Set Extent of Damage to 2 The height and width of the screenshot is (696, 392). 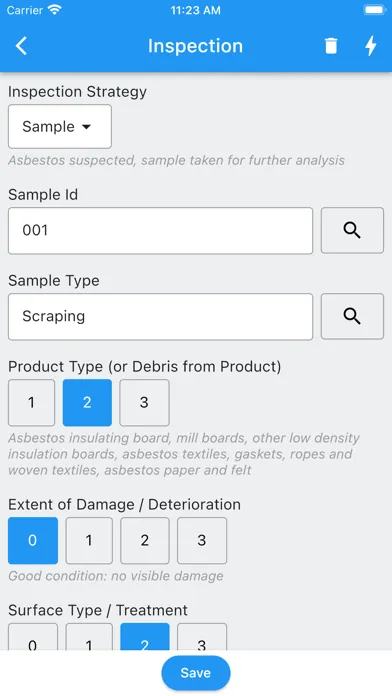coord(145,541)
